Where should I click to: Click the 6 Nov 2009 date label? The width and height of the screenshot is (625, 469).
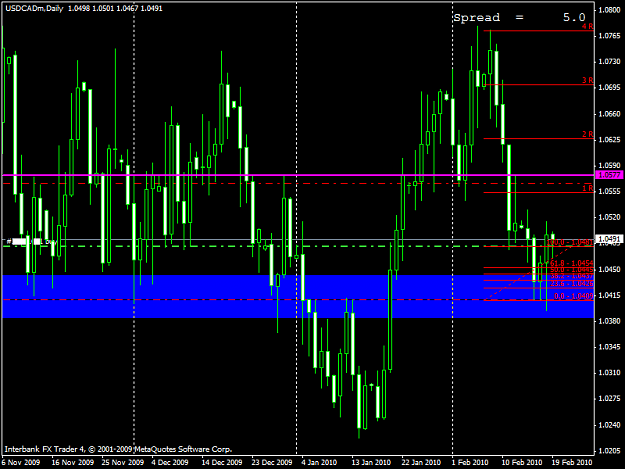(x=21, y=462)
